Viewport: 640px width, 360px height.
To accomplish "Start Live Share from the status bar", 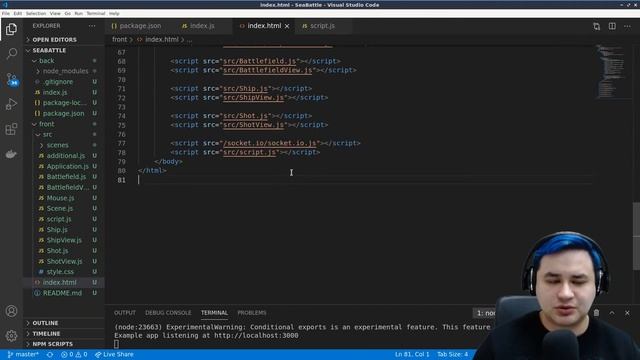I will 114,354.
